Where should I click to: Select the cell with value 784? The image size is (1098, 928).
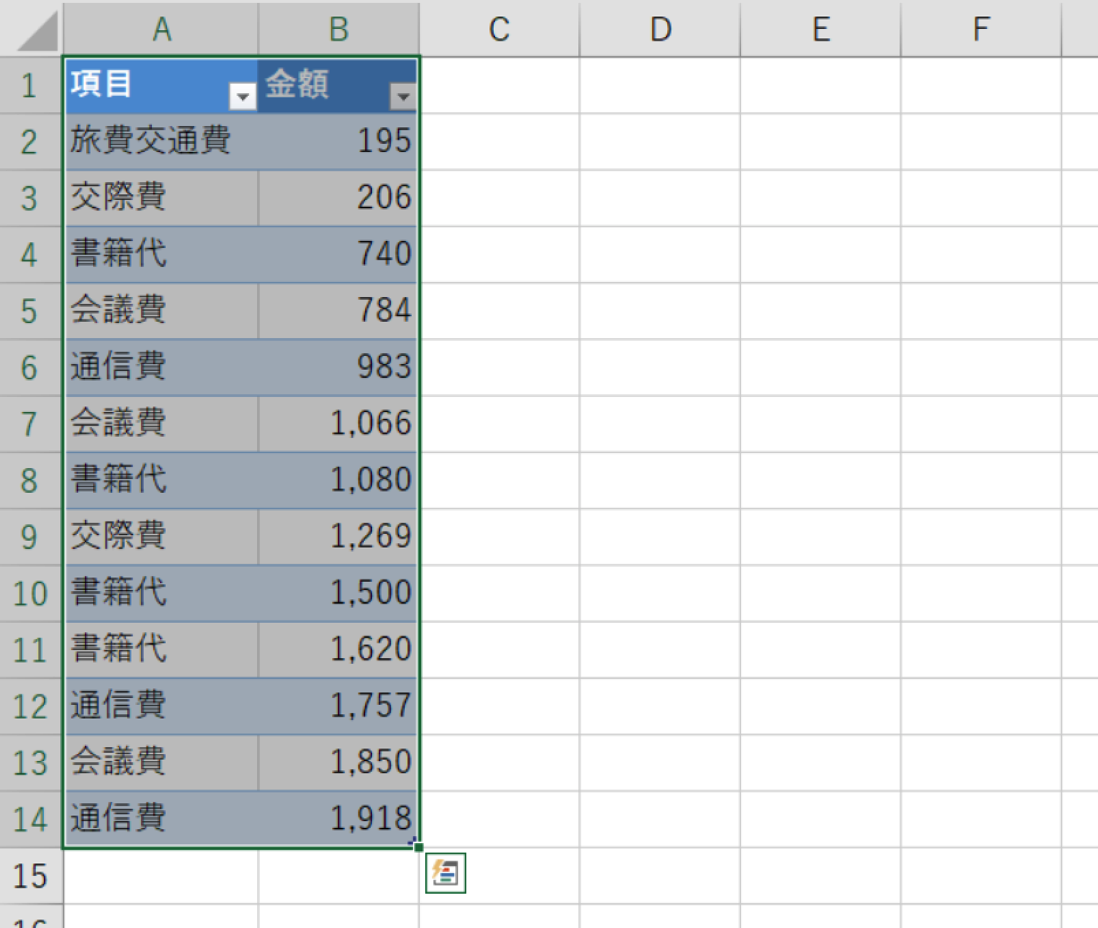339,312
